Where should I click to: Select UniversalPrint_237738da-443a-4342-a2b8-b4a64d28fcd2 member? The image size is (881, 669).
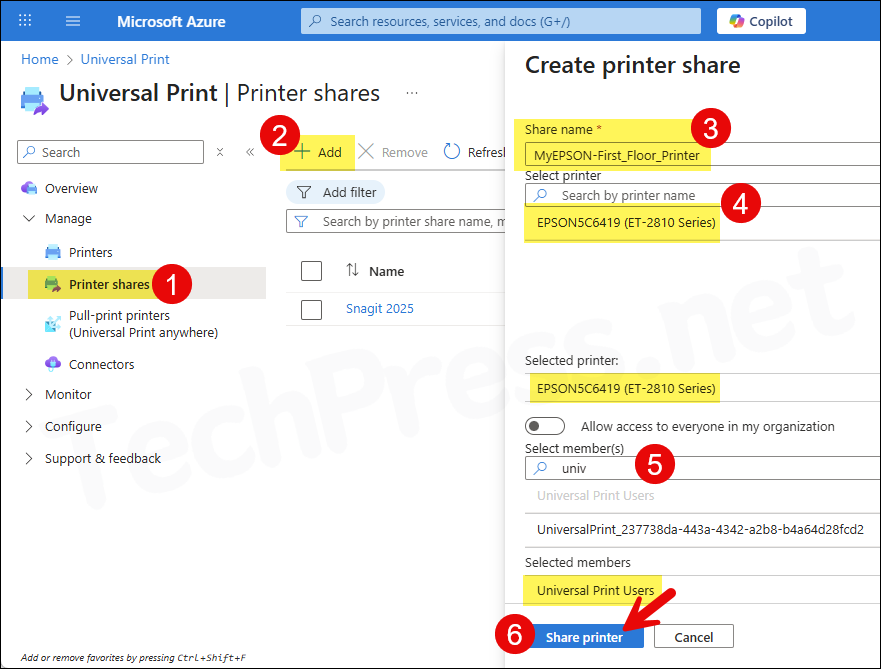pos(700,529)
